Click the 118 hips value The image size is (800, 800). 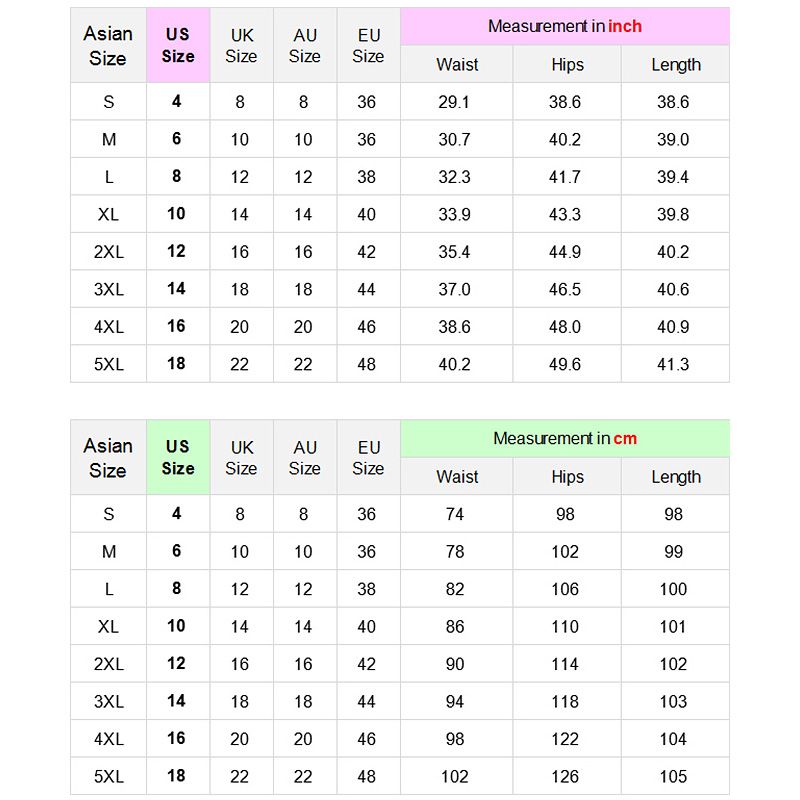coord(565,701)
